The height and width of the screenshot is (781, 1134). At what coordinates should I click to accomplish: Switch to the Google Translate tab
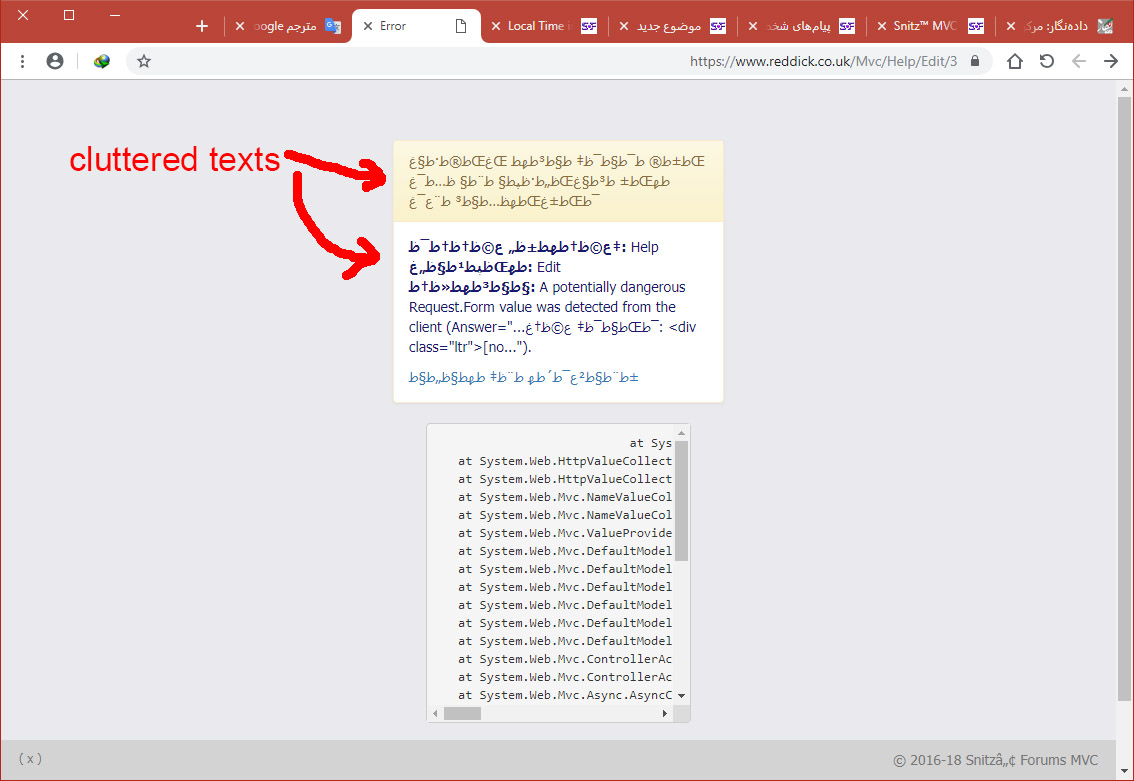[x=290, y=26]
